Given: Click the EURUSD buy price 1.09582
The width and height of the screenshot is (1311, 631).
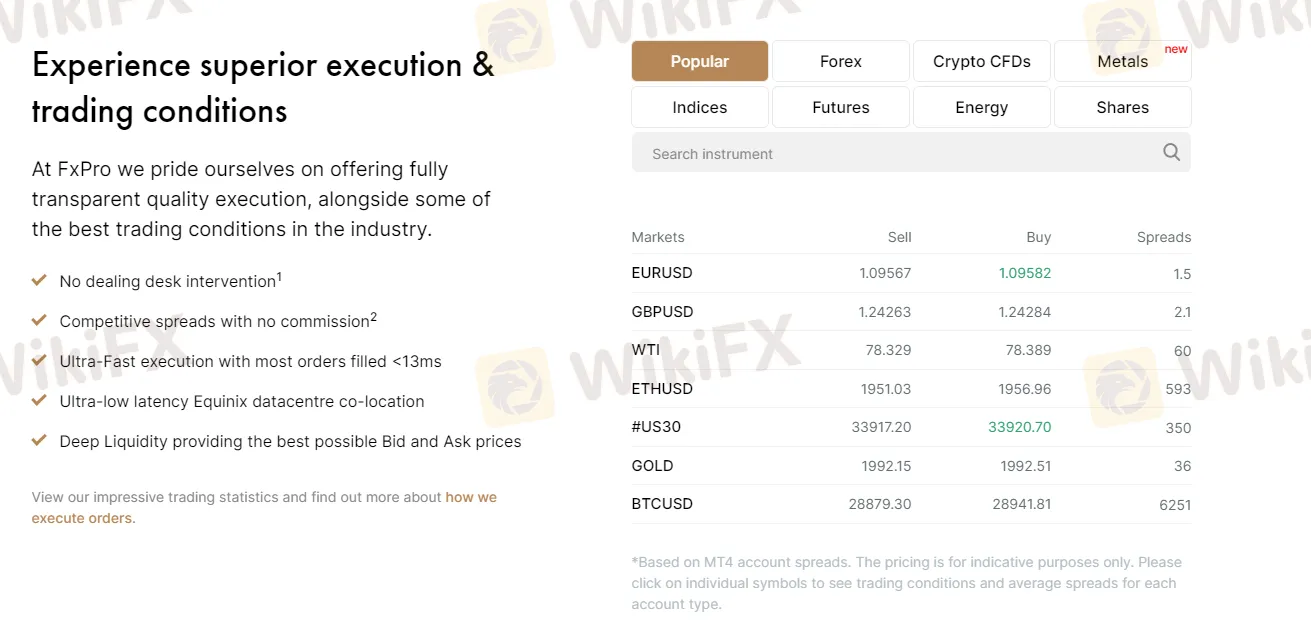Looking at the screenshot, I should [1024, 273].
